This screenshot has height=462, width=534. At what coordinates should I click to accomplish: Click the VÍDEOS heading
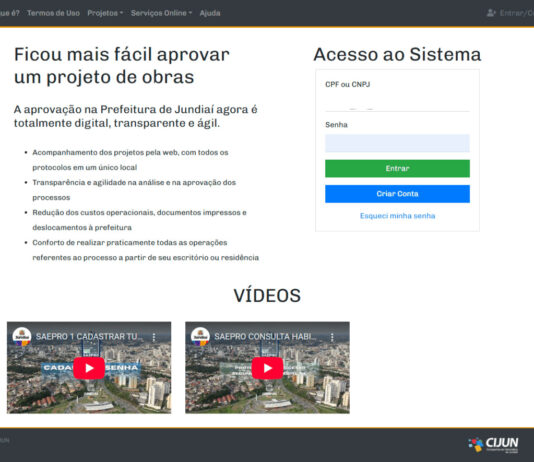point(267,295)
